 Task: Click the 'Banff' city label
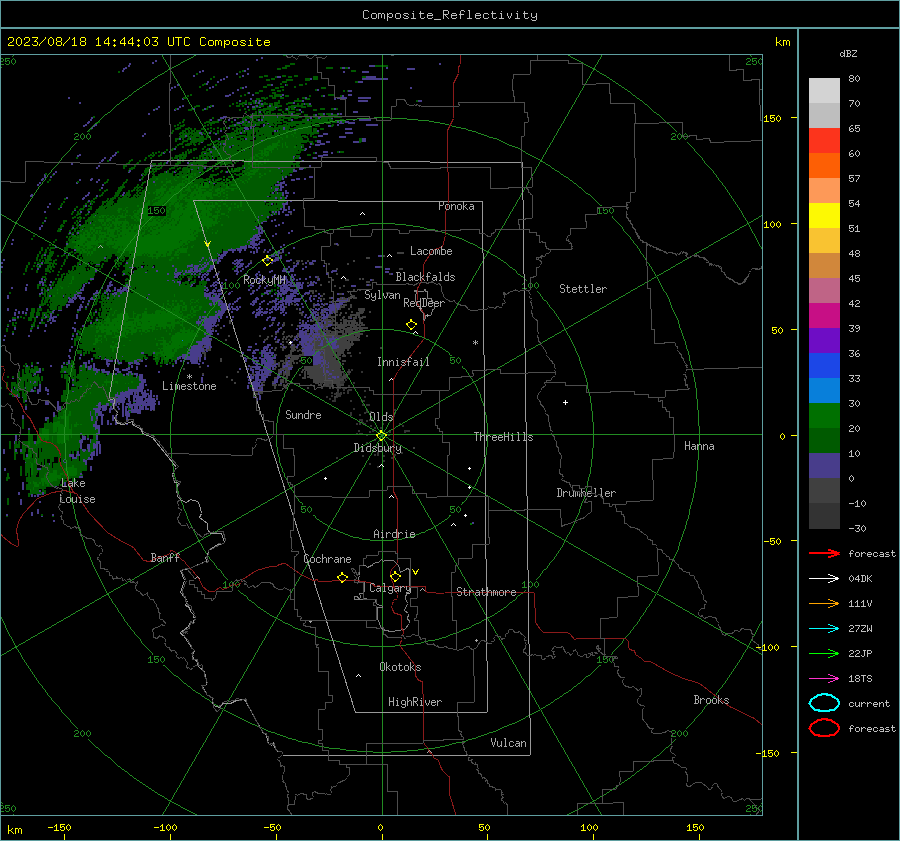pyautogui.click(x=165, y=558)
